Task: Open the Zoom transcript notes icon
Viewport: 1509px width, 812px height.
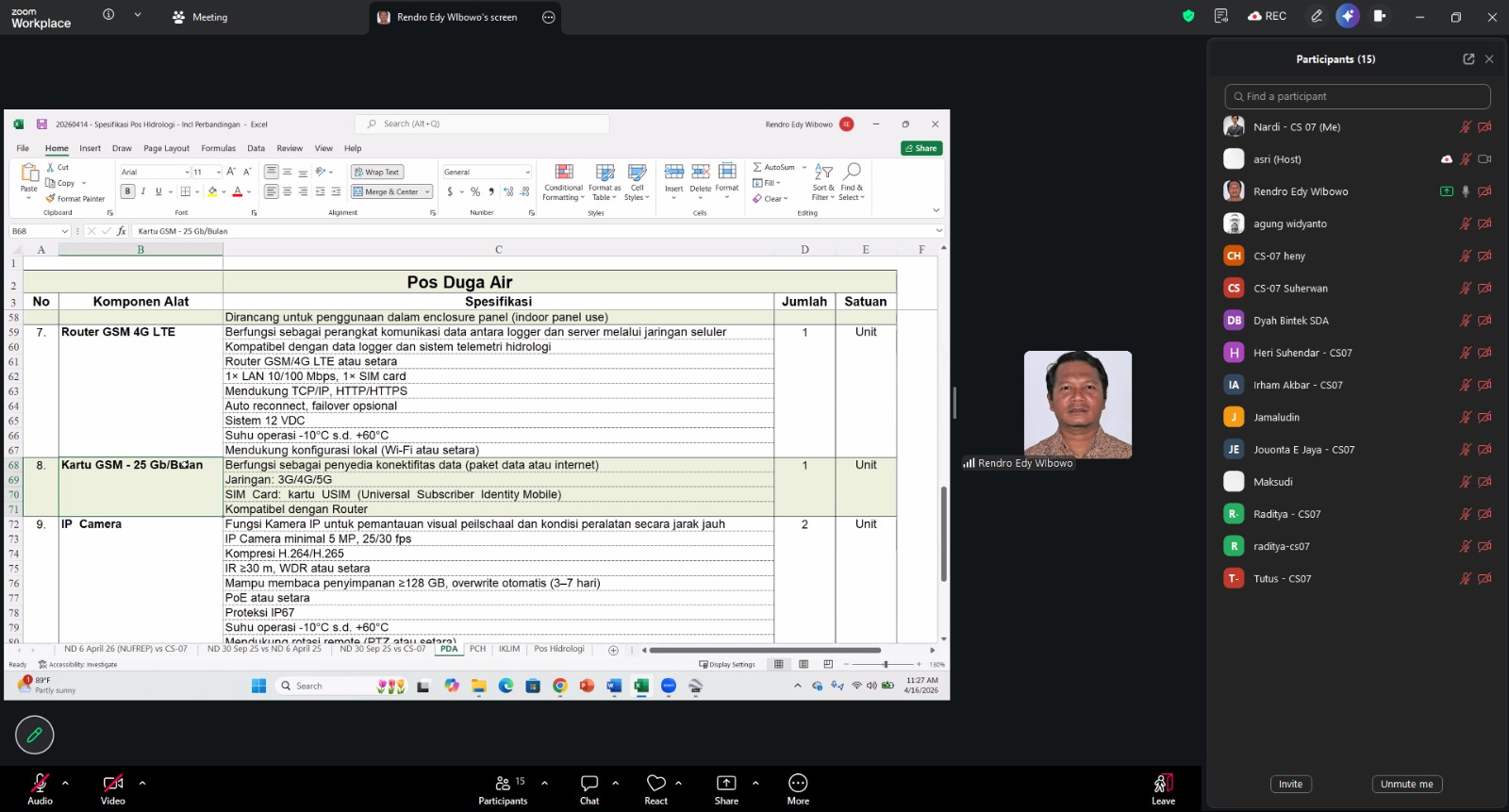Action: 1221,16
